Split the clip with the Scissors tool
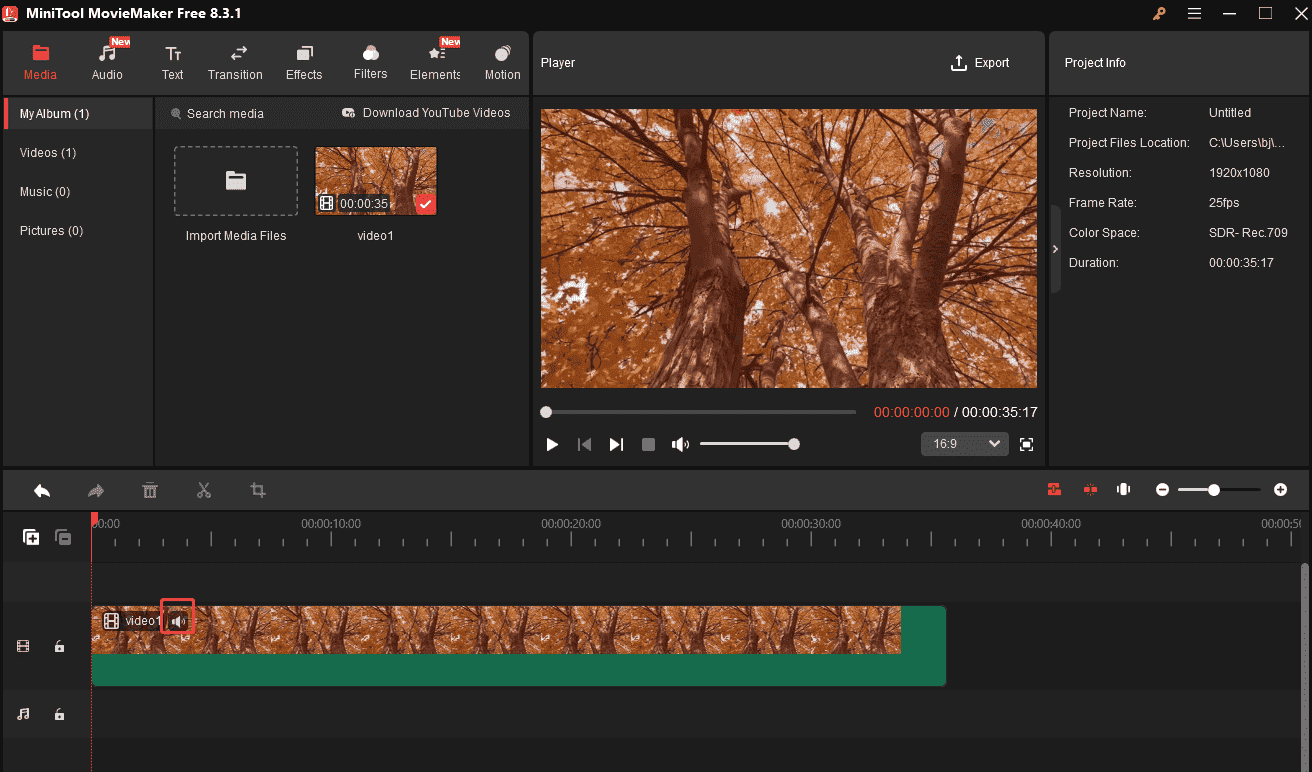The height and width of the screenshot is (772, 1312). pyautogui.click(x=204, y=490)
